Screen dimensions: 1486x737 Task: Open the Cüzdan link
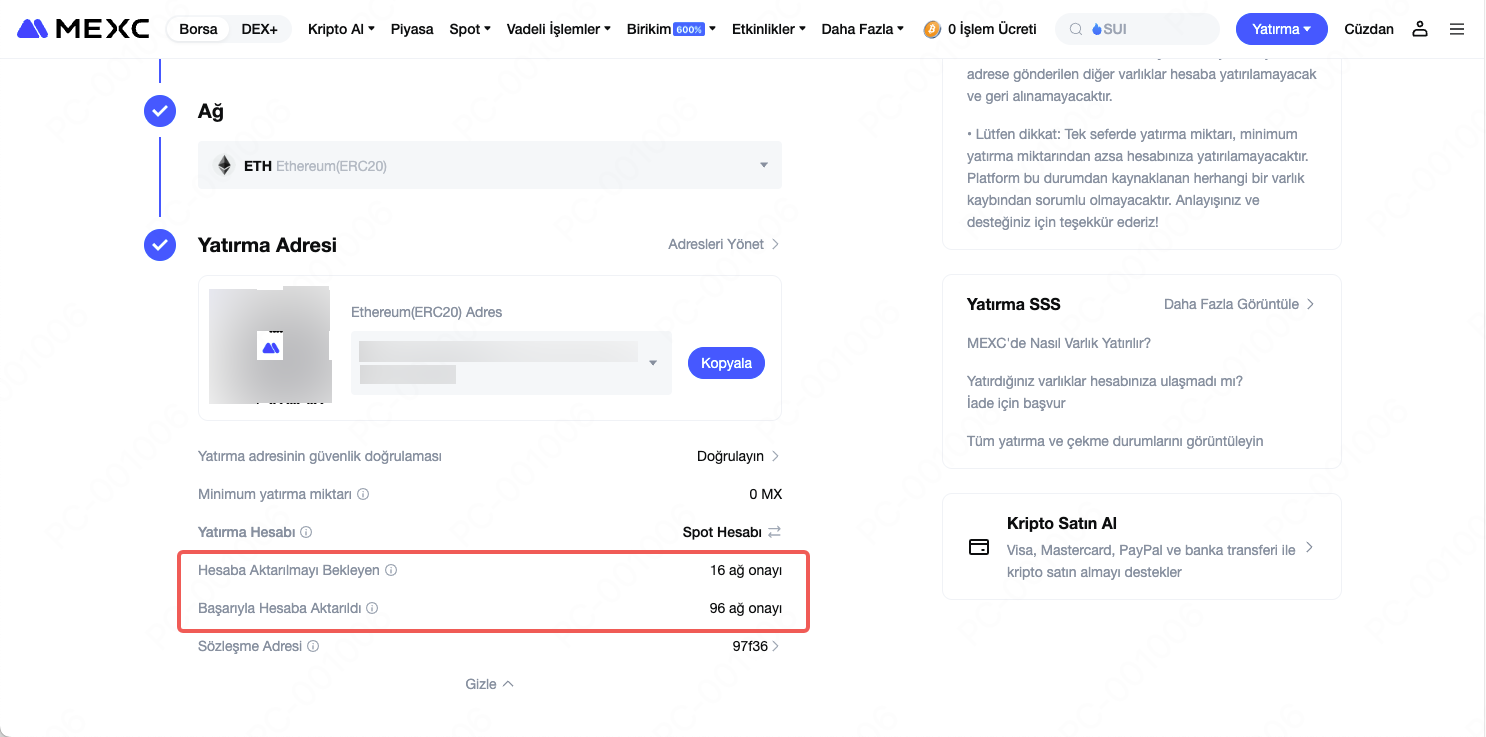(x=1369, y=29)
